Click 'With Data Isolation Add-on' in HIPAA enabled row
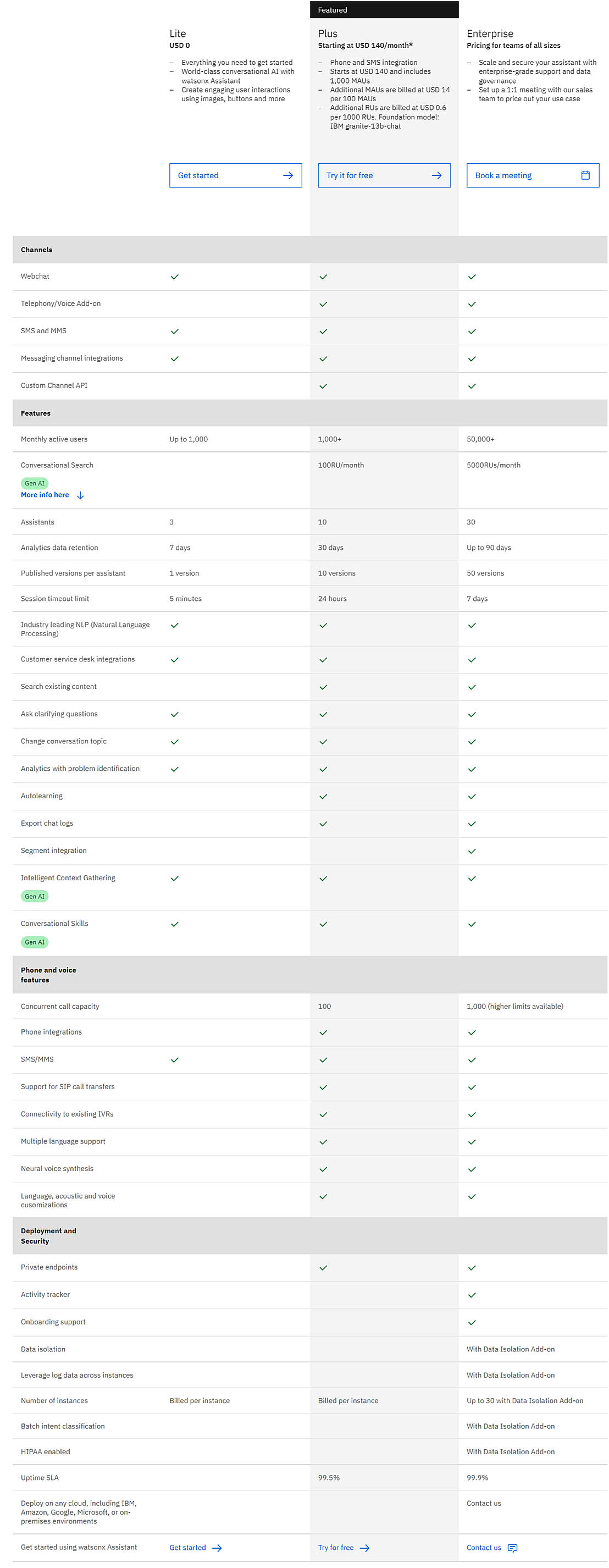 (x=511, y=1453)
